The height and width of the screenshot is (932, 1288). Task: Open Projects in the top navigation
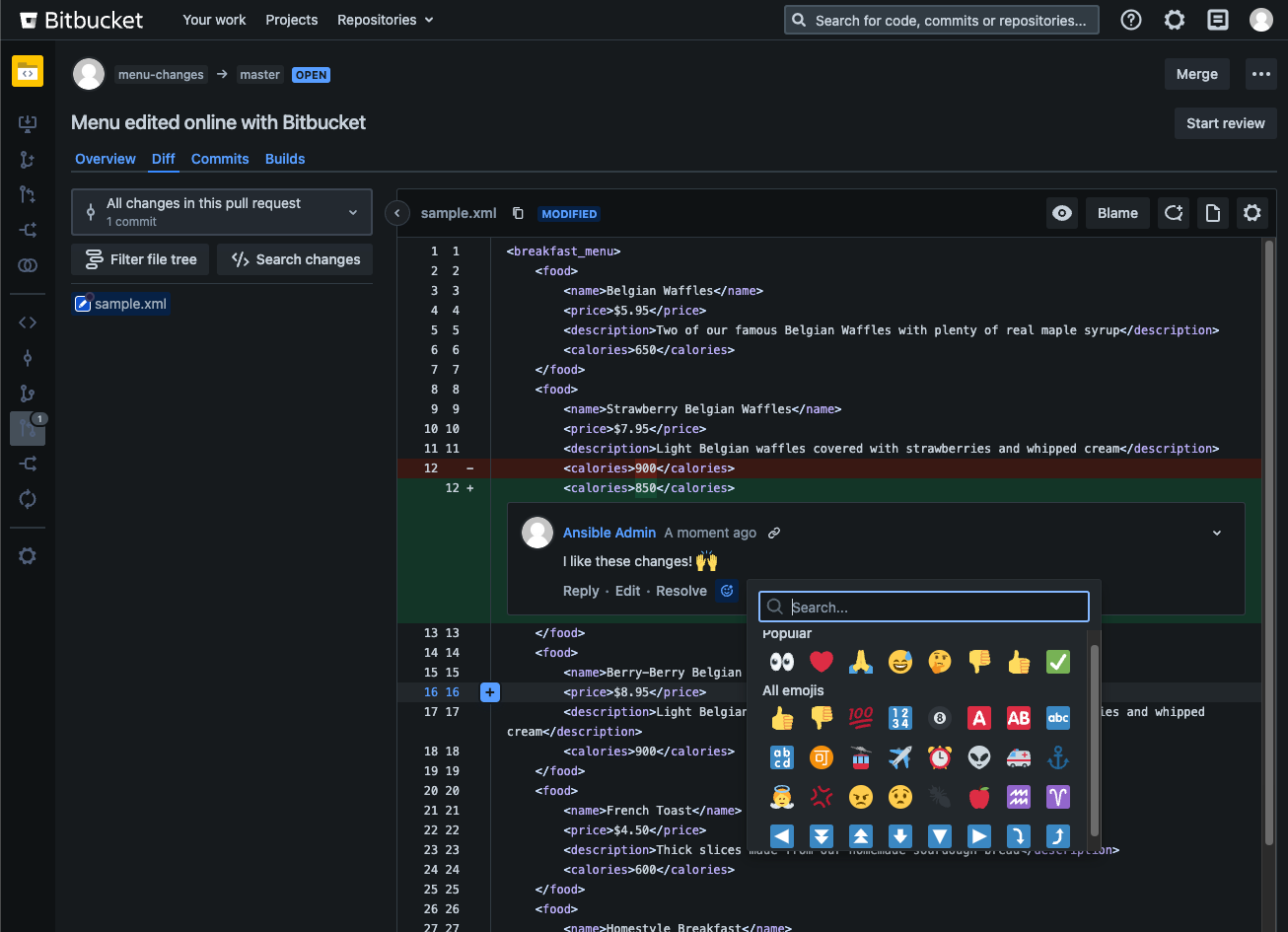(x=292, y=20)
